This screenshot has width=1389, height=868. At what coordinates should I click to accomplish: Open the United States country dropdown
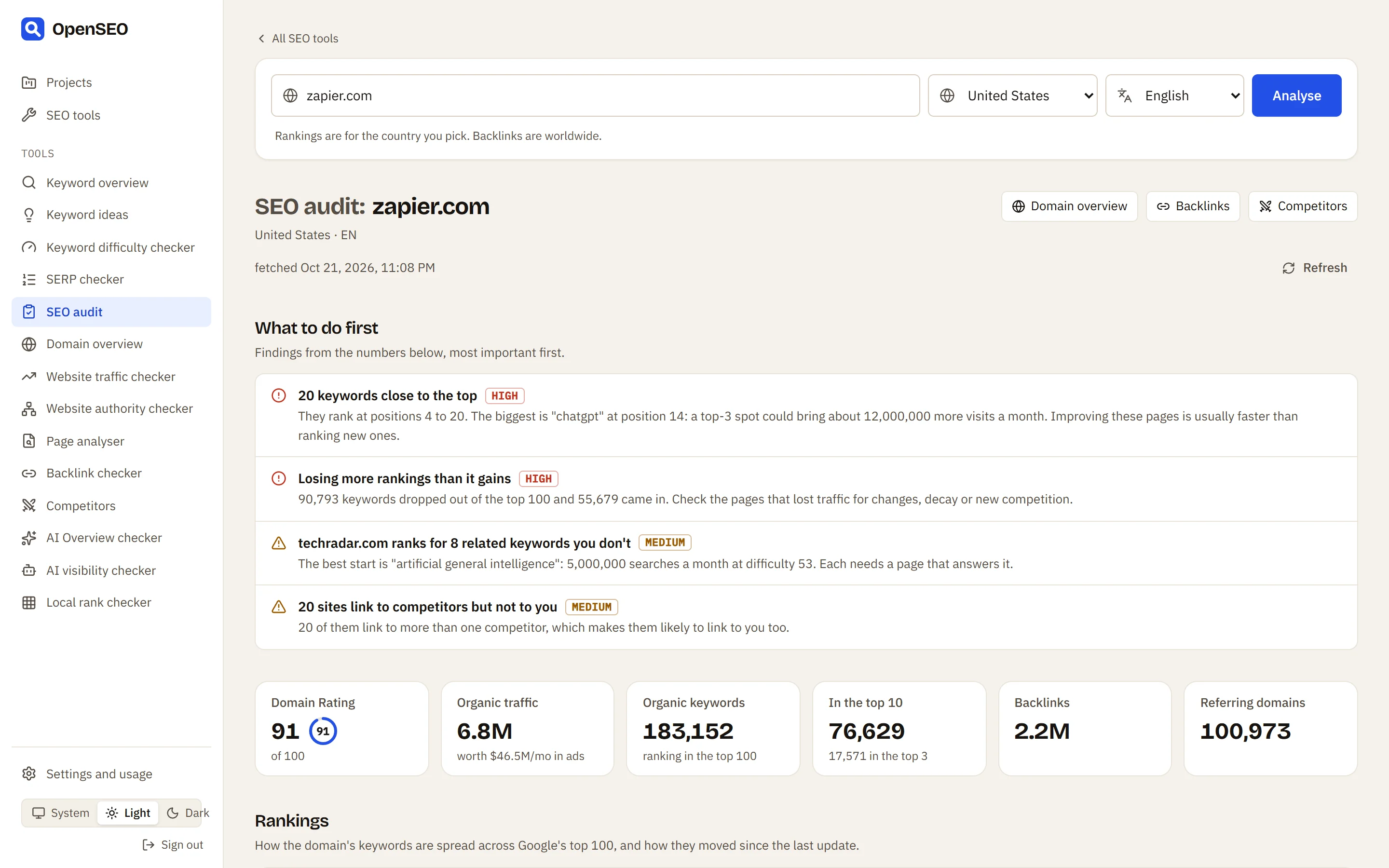pyautogui.click(x=1012, y=95)
